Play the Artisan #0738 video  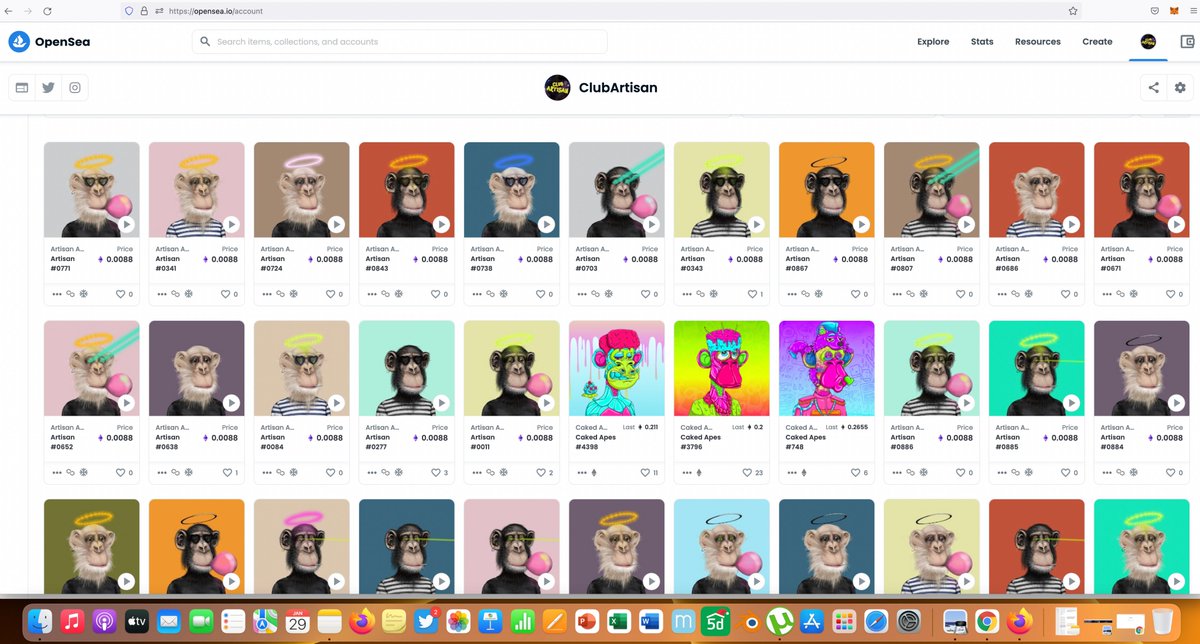[x=546, y=225]
